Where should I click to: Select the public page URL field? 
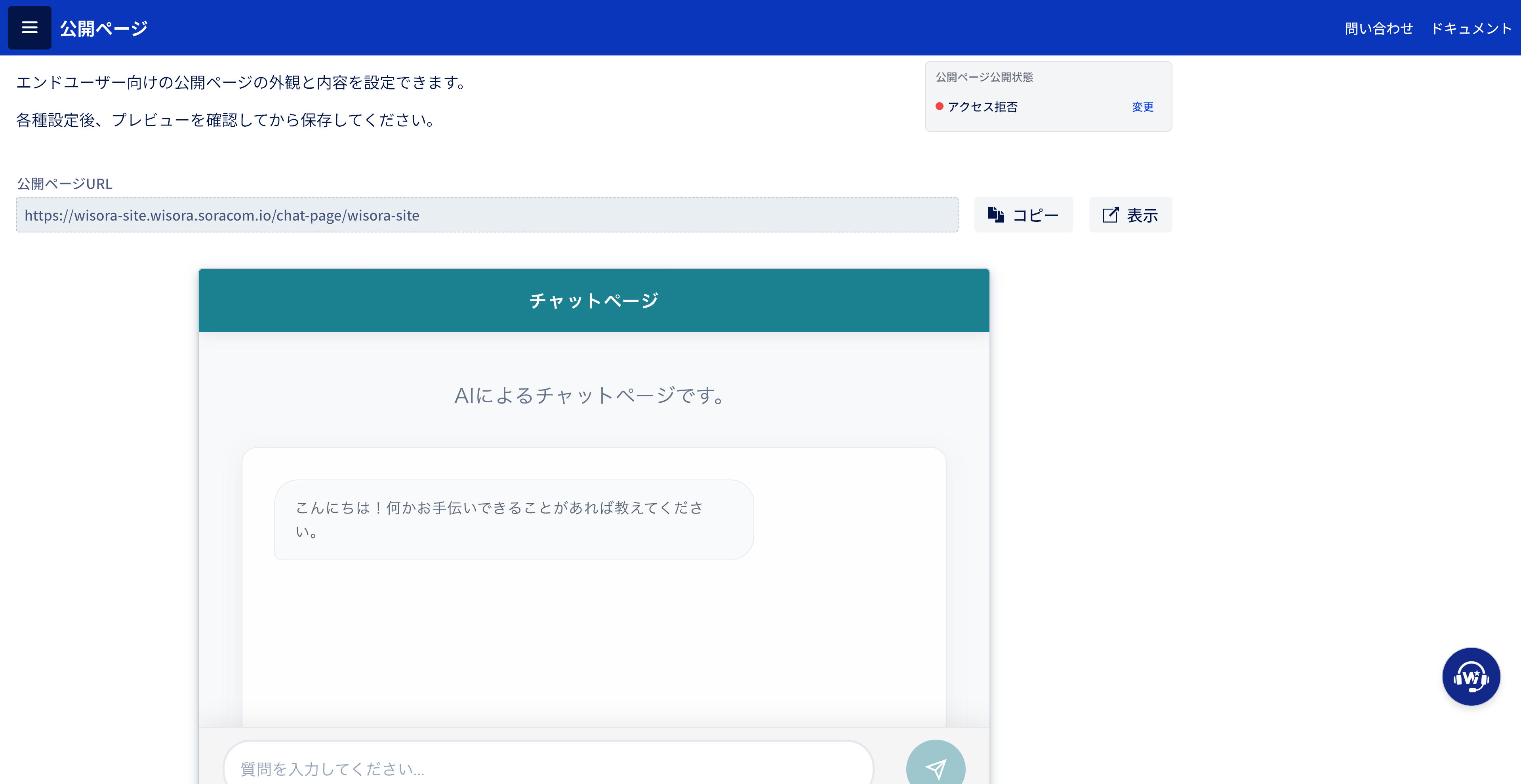pos(486,215)
